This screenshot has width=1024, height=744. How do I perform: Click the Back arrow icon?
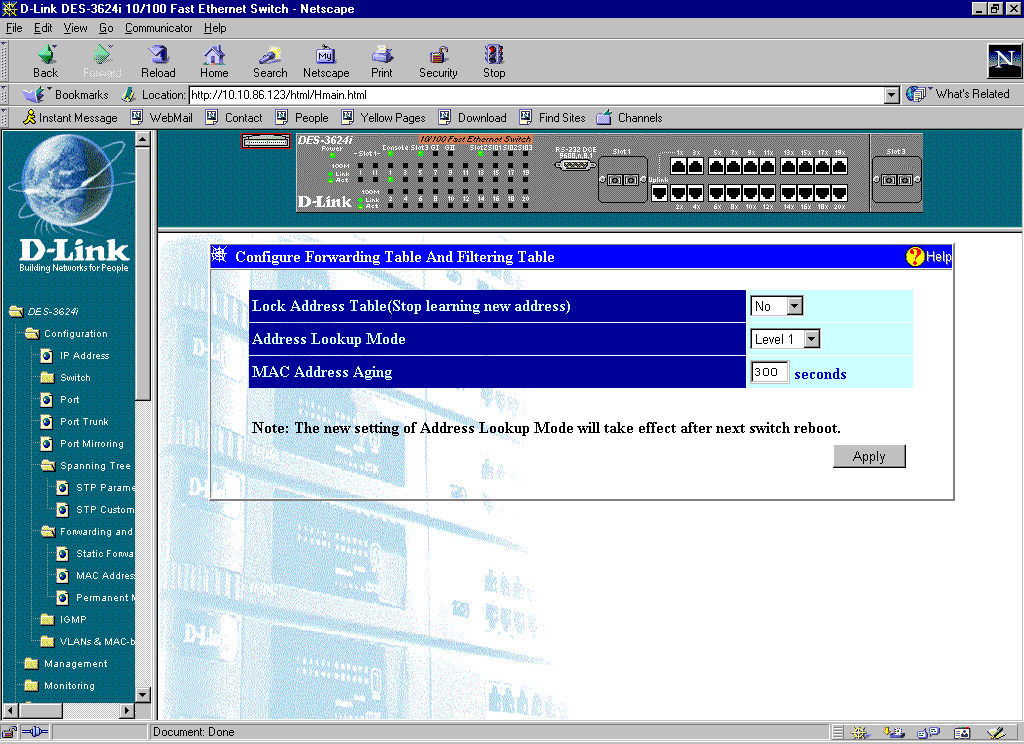click(x=46, y=56)
